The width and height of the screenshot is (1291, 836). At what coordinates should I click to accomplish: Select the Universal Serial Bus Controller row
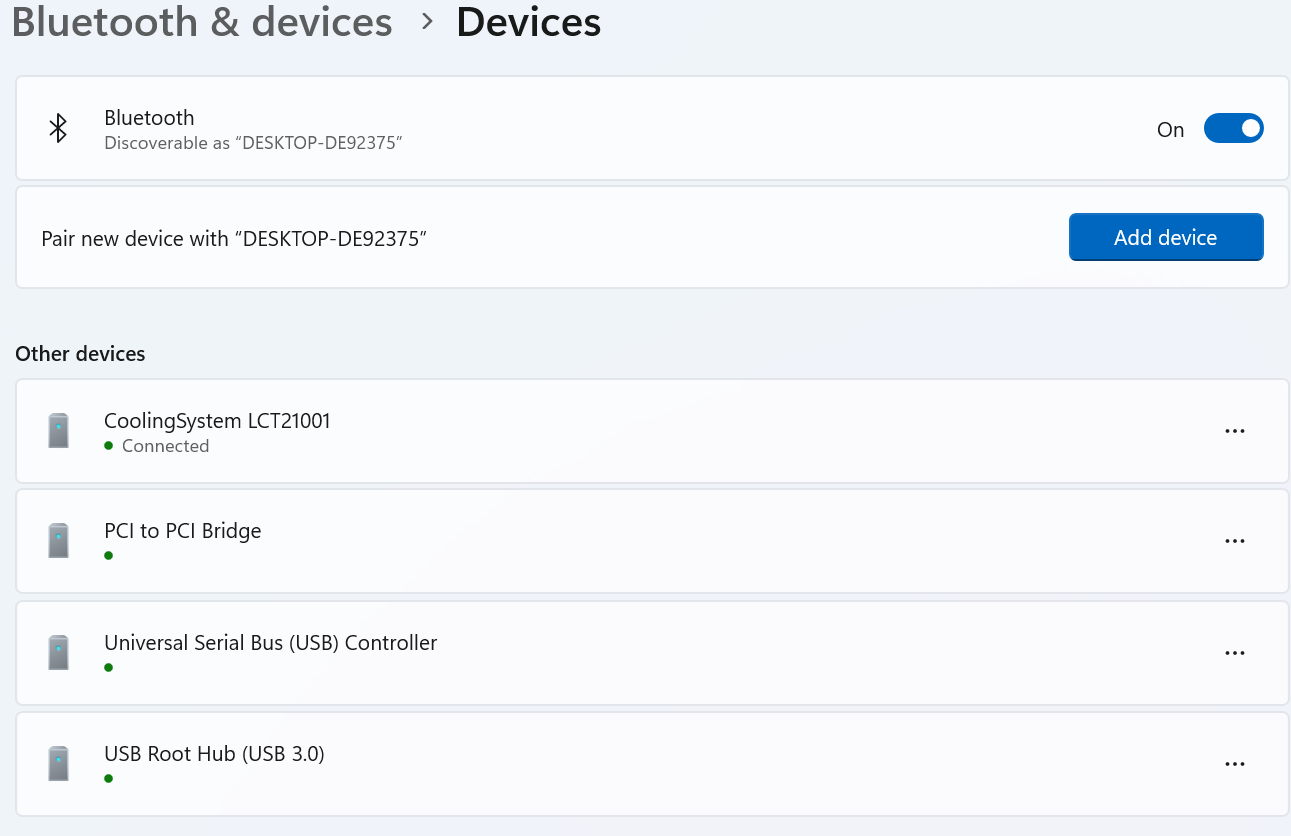(x=652, y=653)
